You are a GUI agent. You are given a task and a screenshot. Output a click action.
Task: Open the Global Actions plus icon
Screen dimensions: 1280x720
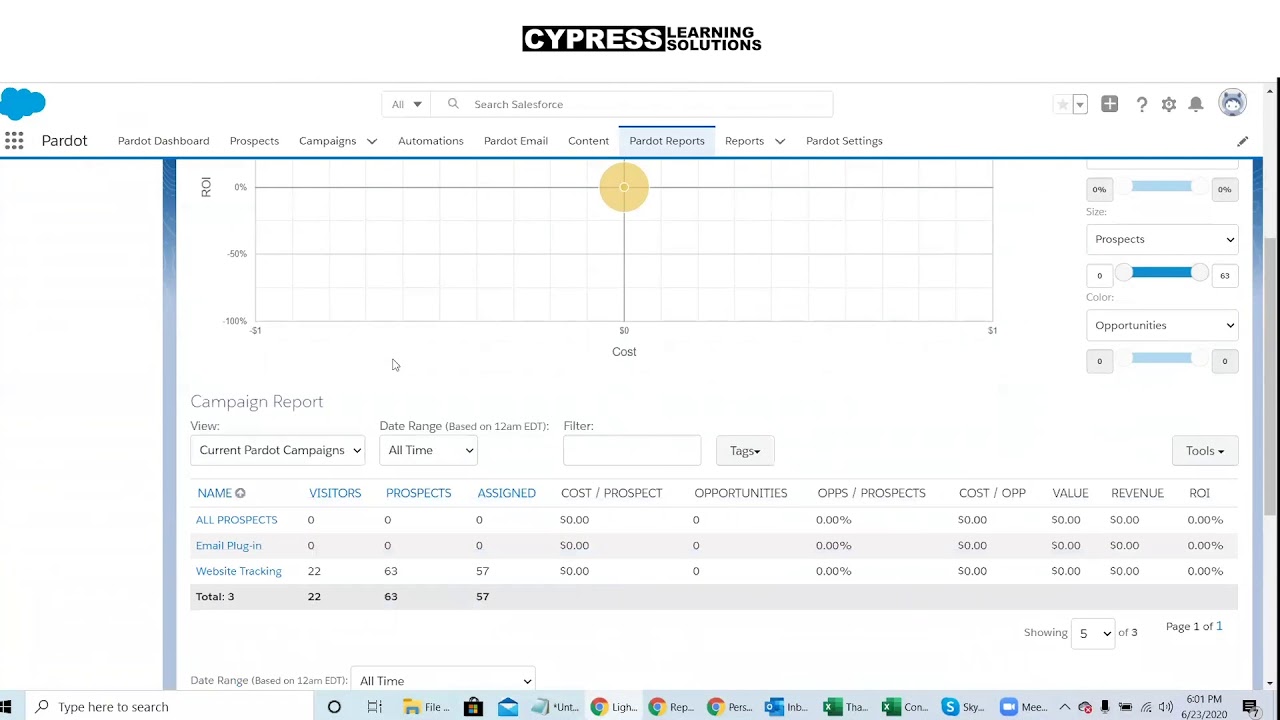pos(1109,104)
